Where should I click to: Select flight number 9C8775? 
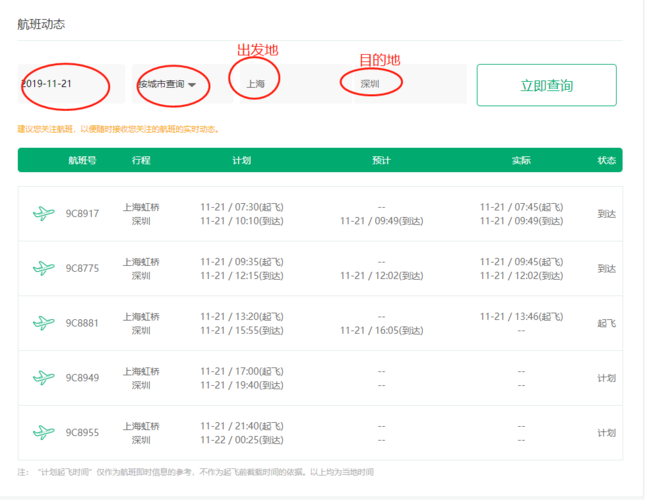82,268
